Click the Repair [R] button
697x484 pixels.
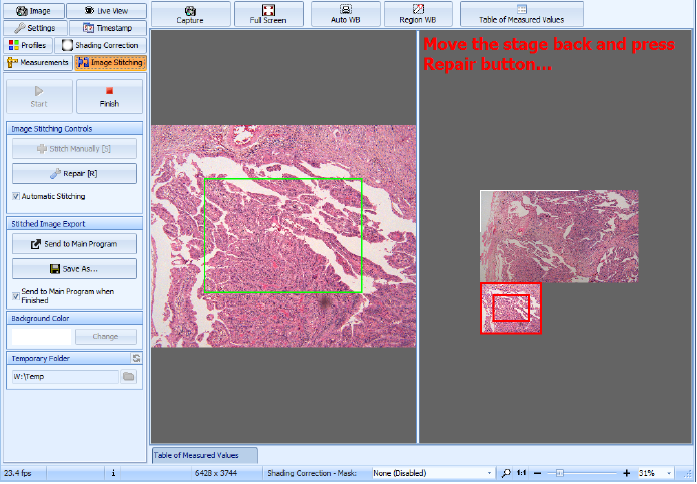(74, 174)
